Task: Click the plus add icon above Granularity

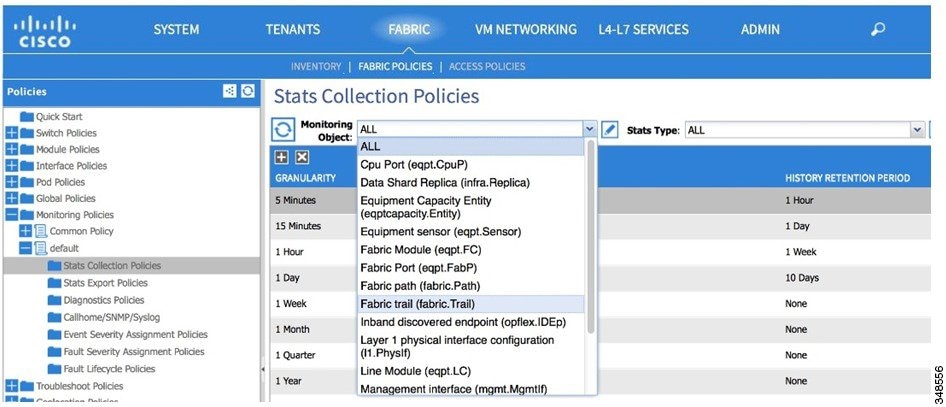Action: click(x=281, y=157)
